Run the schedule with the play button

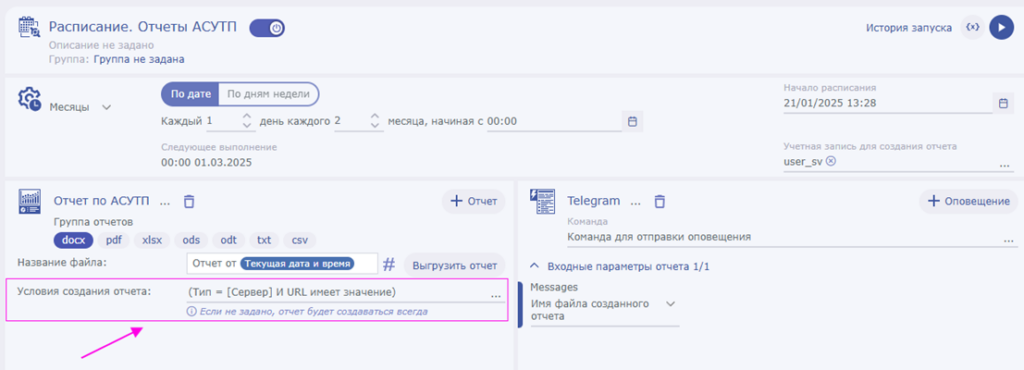(x=1001, y=28)
